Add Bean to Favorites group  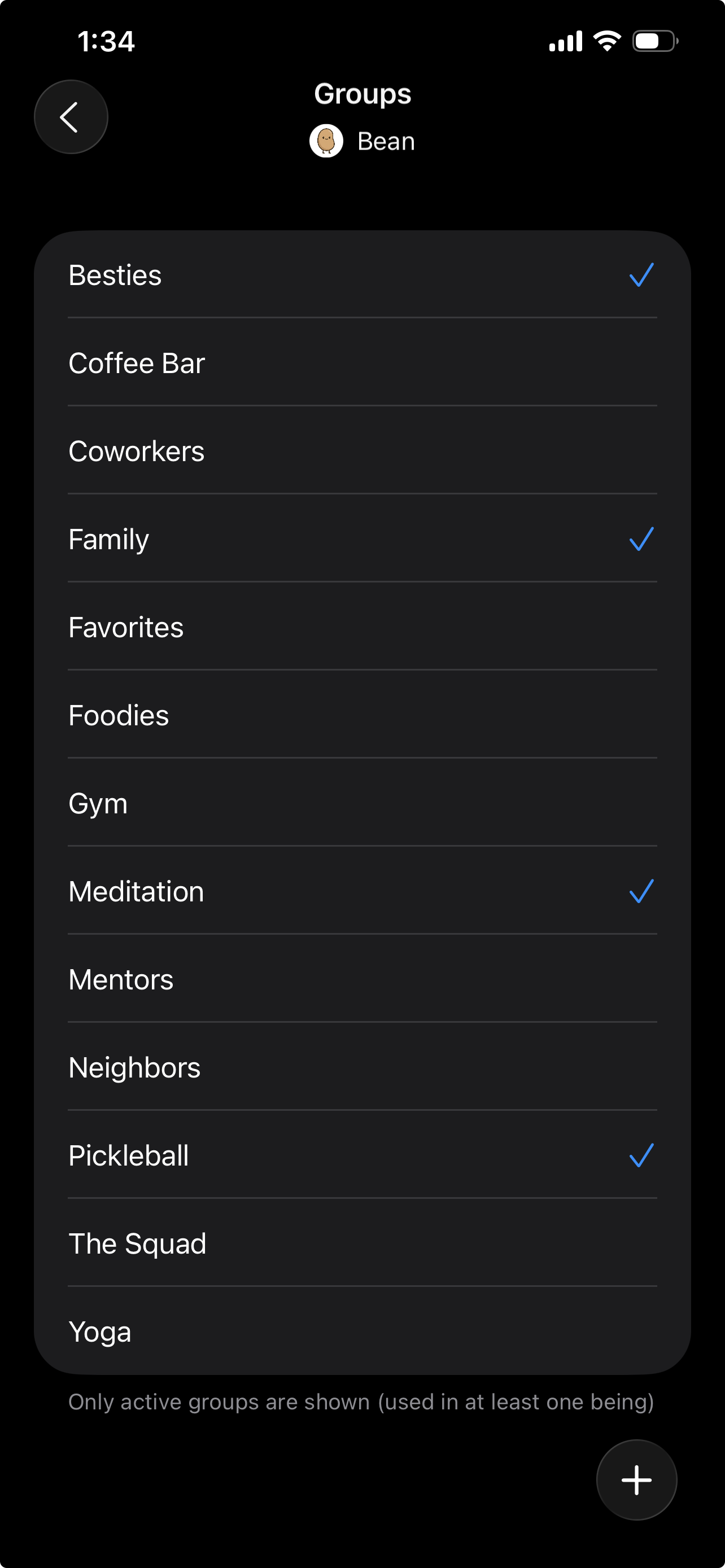[x=362, y=628]
